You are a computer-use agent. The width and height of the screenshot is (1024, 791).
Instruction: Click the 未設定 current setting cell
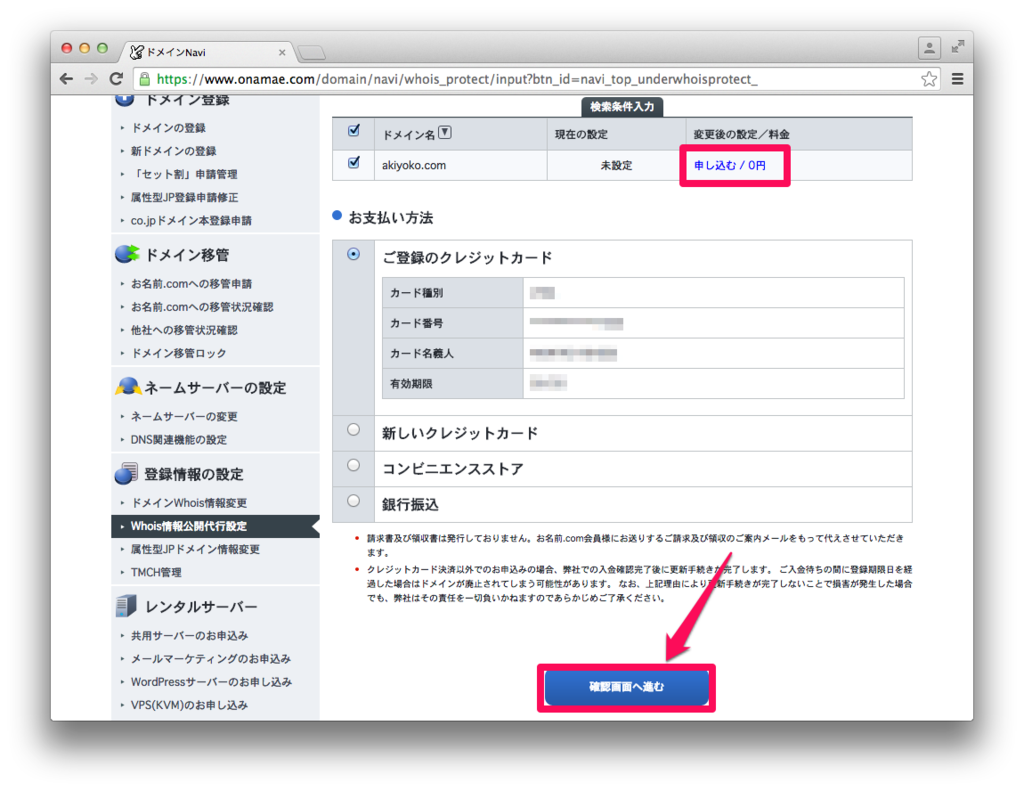coord(616,166)
